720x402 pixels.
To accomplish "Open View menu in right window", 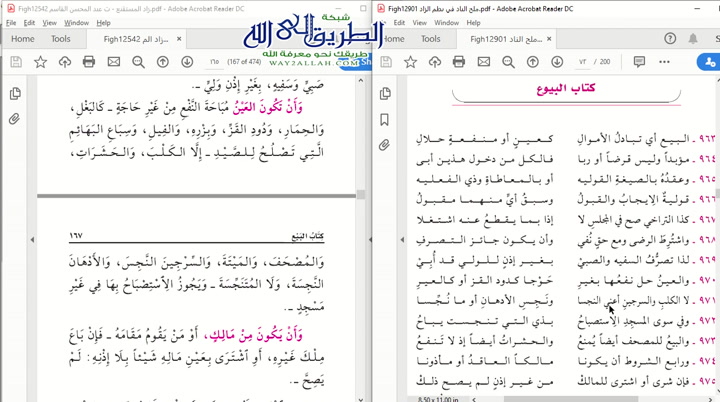I will pyautogui.click(x=420, y=23).
